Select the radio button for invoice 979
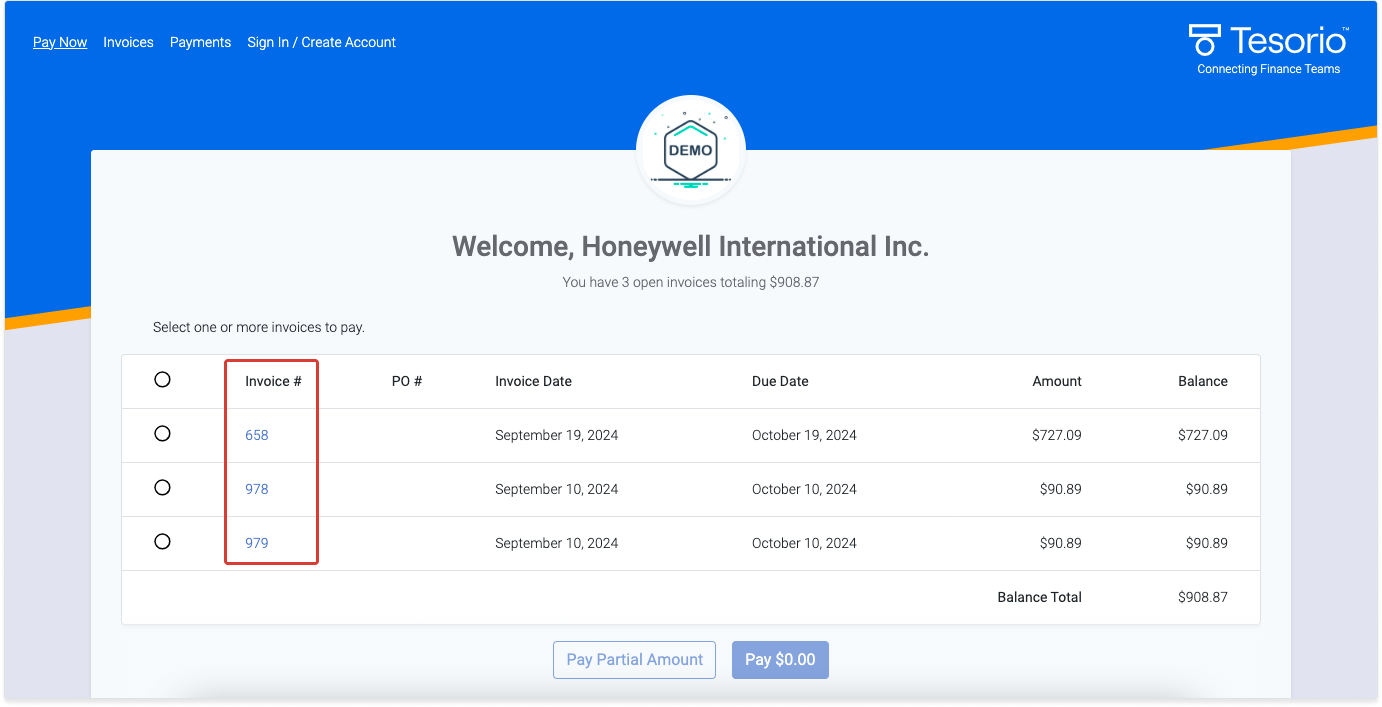Image resolution: width=1382 pixels, height=707 pixels. click(162, 542)
